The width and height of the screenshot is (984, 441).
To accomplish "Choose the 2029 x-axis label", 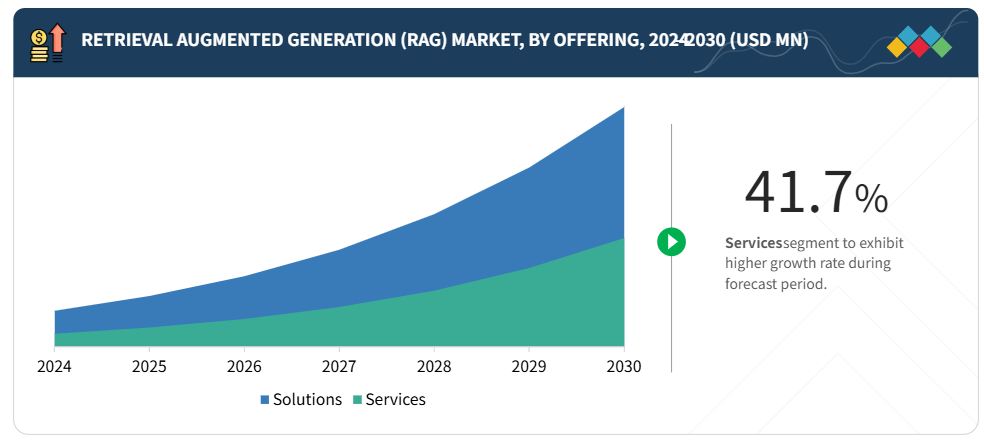I will (x=529, y=366).
